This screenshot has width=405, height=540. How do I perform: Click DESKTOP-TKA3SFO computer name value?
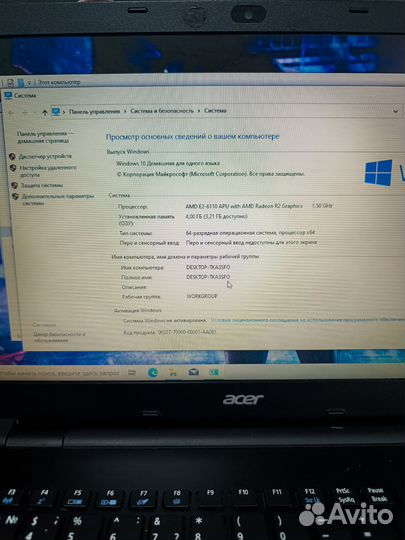tap(208, 267)
